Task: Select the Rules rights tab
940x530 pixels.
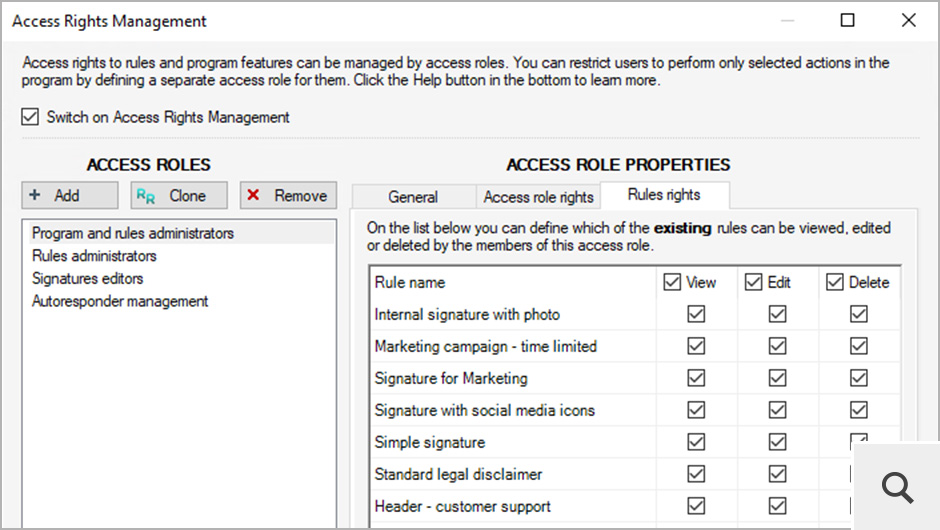Action: [x=664, y=194]
